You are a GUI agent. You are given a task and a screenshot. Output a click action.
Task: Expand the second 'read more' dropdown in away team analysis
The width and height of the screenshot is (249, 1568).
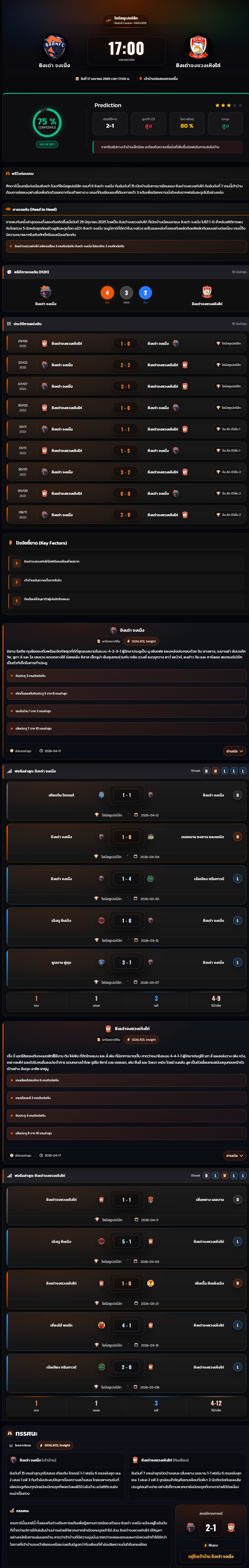(234, 1155)
